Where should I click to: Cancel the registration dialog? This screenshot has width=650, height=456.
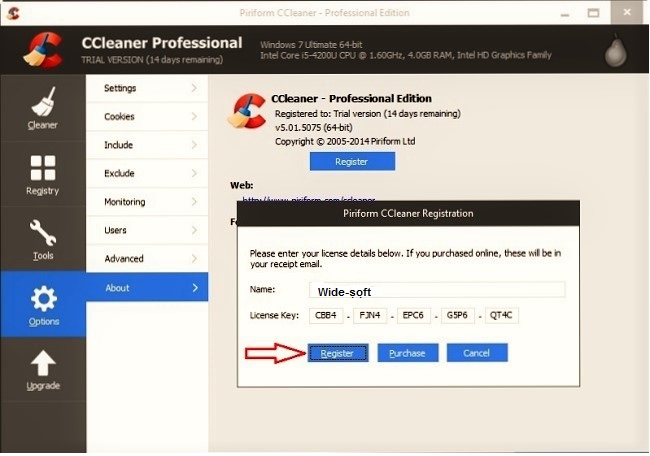coord(477,353)
